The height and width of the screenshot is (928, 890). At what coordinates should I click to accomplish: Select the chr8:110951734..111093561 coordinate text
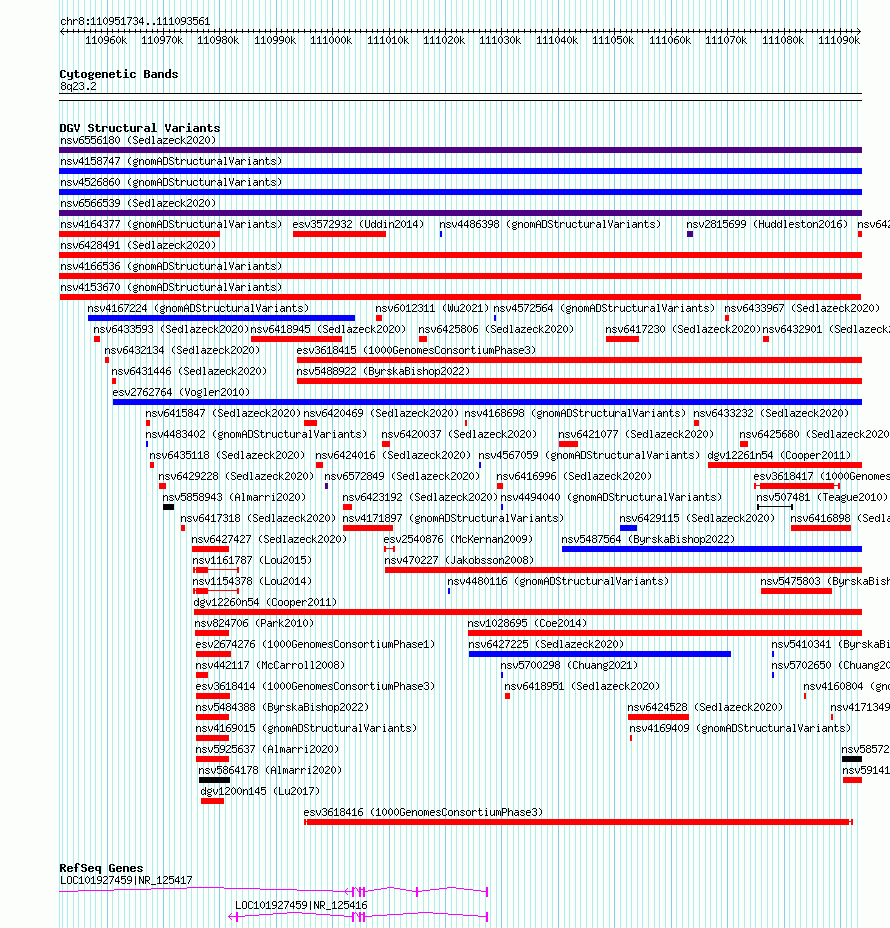(135, 21)
